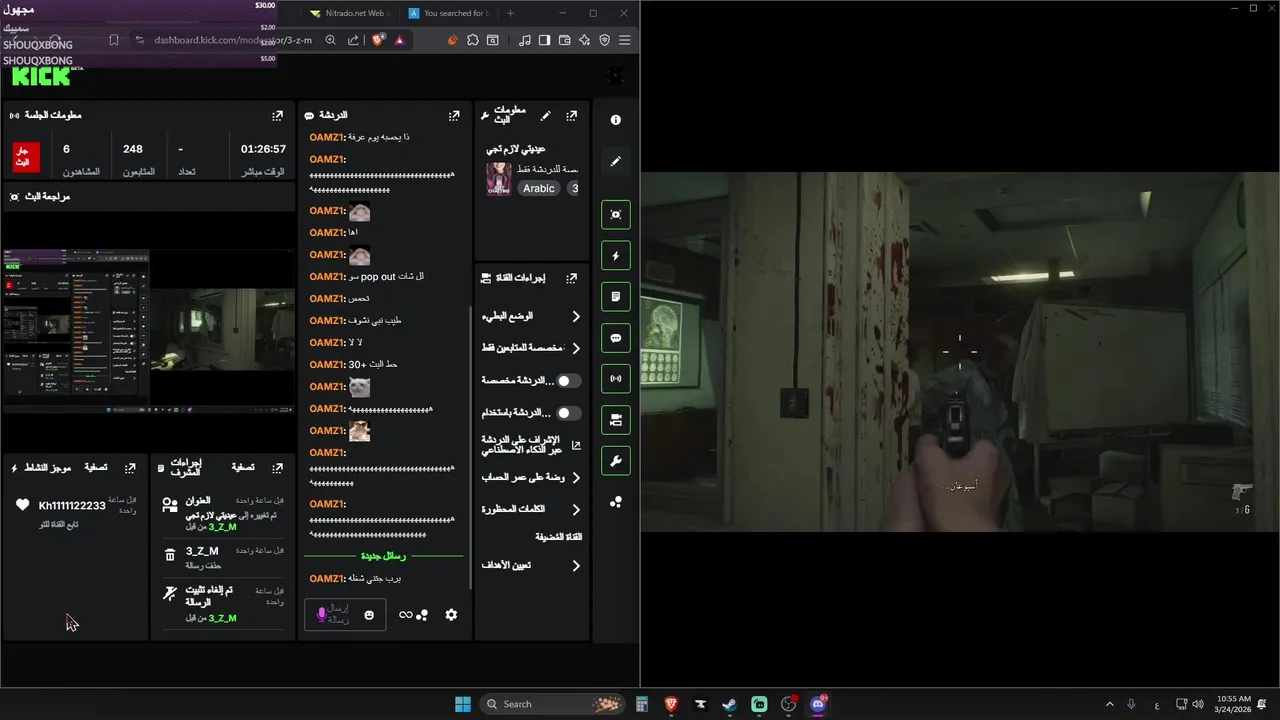Edit stream info with pencil icon
This screenshot has height=720, width=1280.
[545, 116]
